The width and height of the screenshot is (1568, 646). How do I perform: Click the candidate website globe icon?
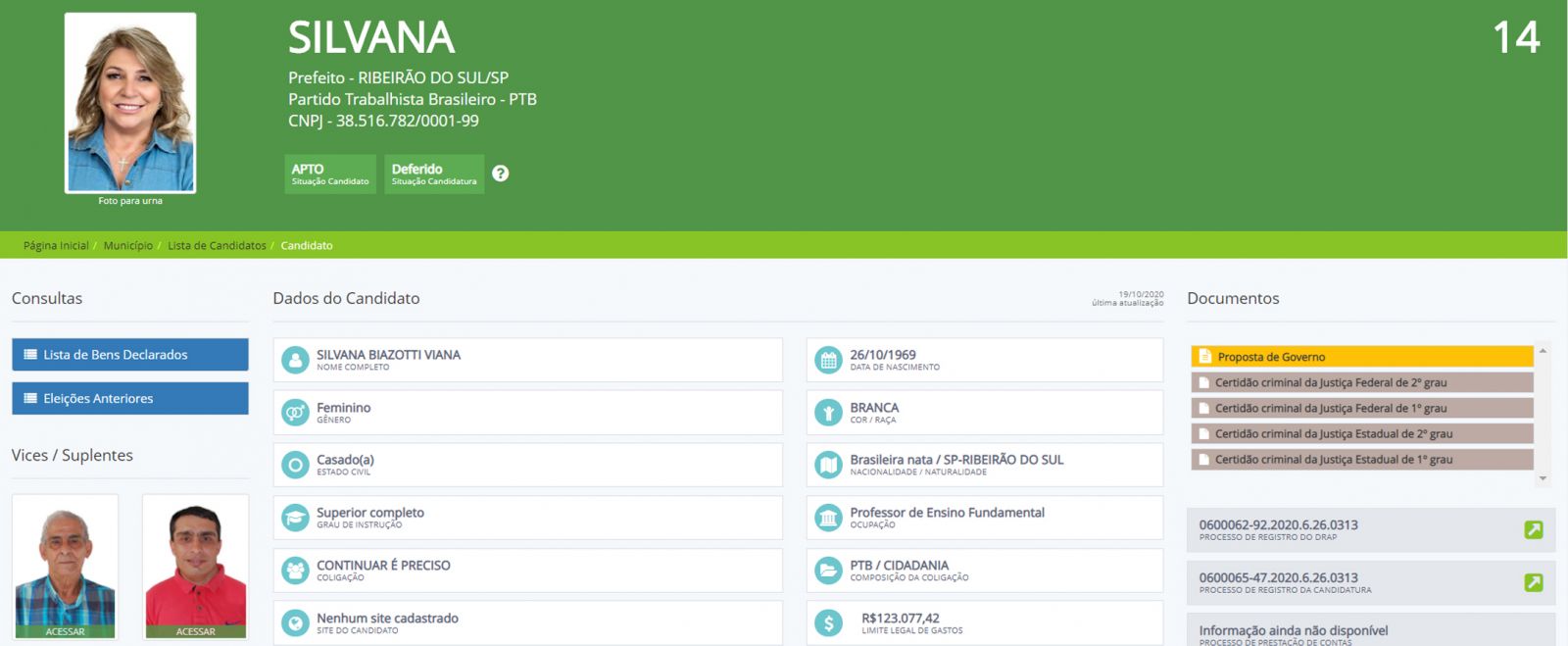pos(295,623)
